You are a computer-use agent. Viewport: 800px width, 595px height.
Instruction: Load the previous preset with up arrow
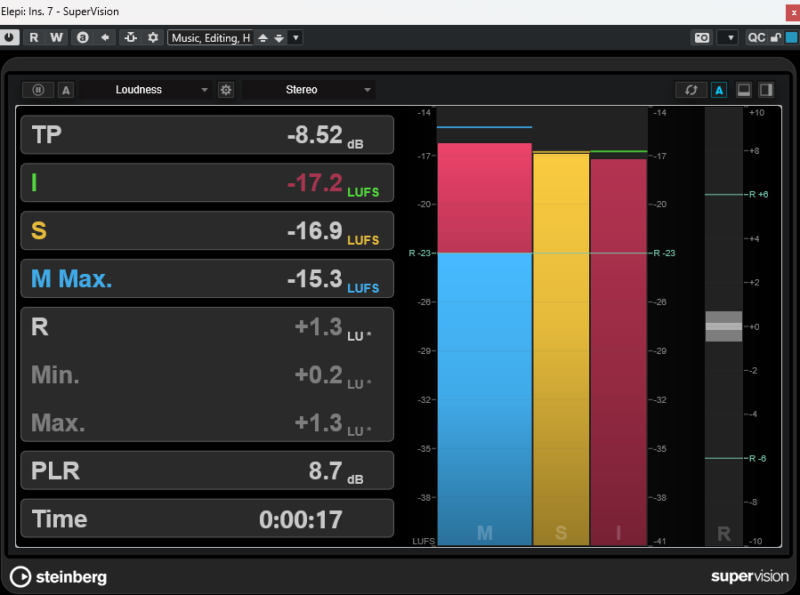(263, 38)
